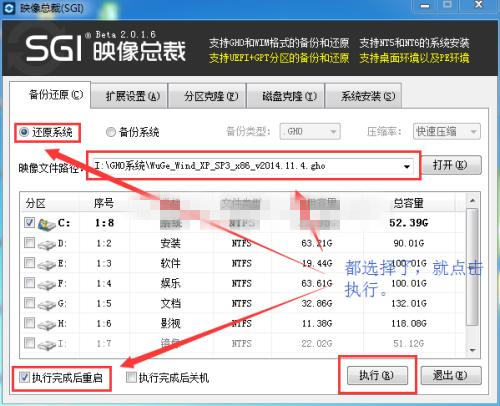Uncheck the C: partition checkbox
The width and height of the screenshot is (500, 406).
(30, 222)
